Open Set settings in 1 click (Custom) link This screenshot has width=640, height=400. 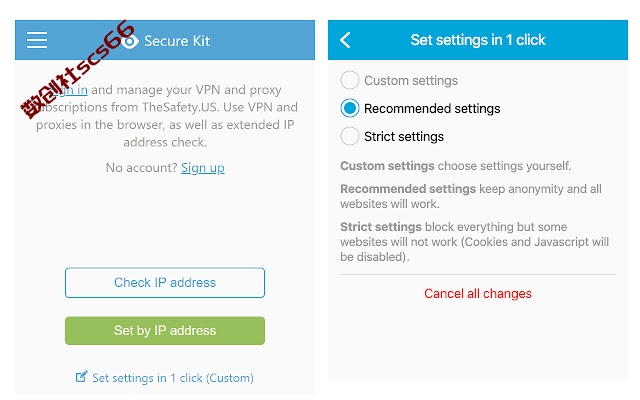tap(173, 378)
